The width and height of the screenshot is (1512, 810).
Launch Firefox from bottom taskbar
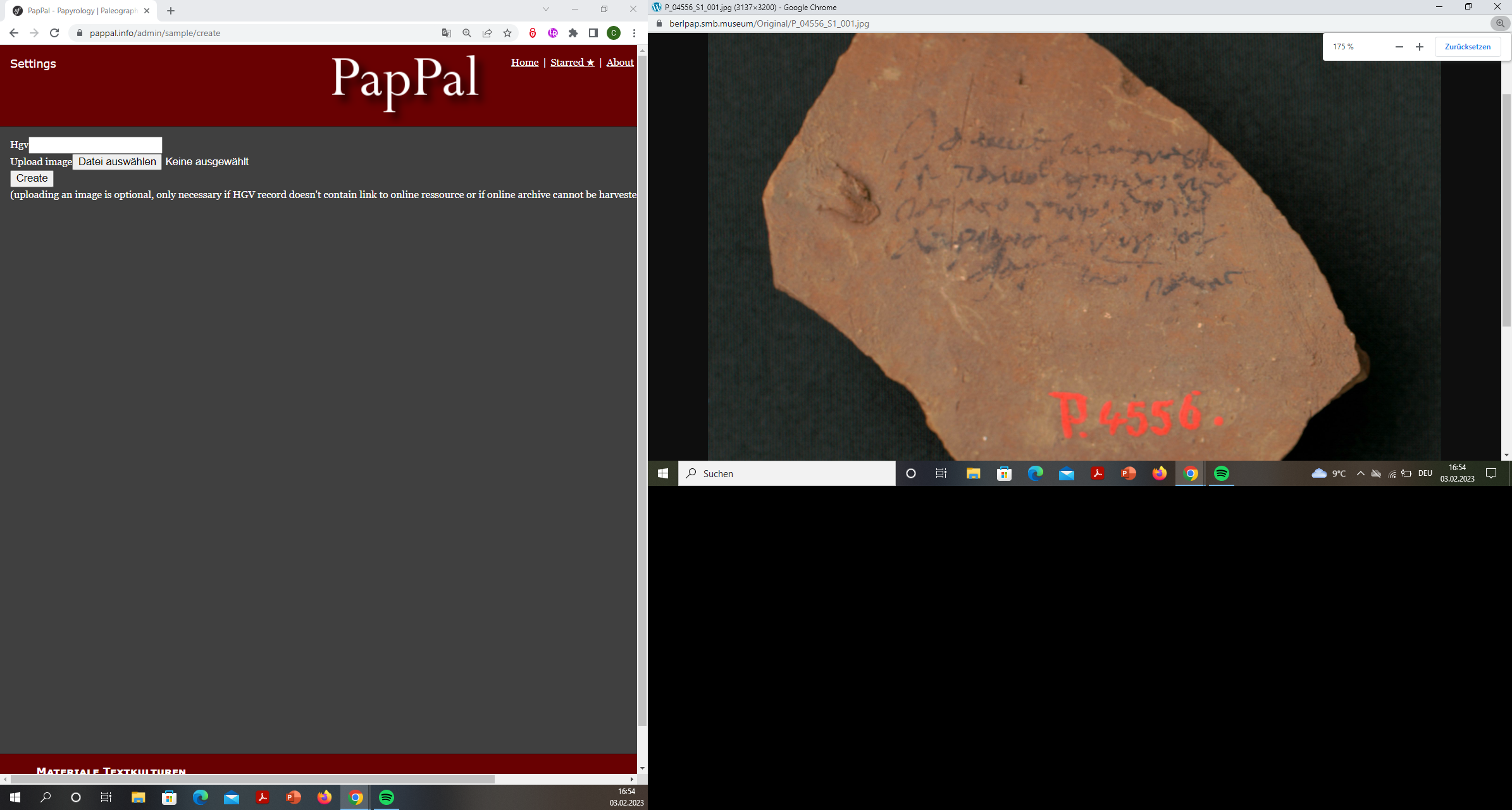325,797
